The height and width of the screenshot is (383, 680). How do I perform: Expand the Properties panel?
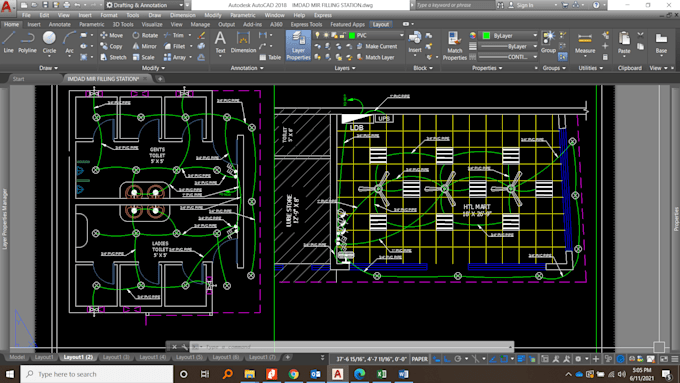coord(487,68)
